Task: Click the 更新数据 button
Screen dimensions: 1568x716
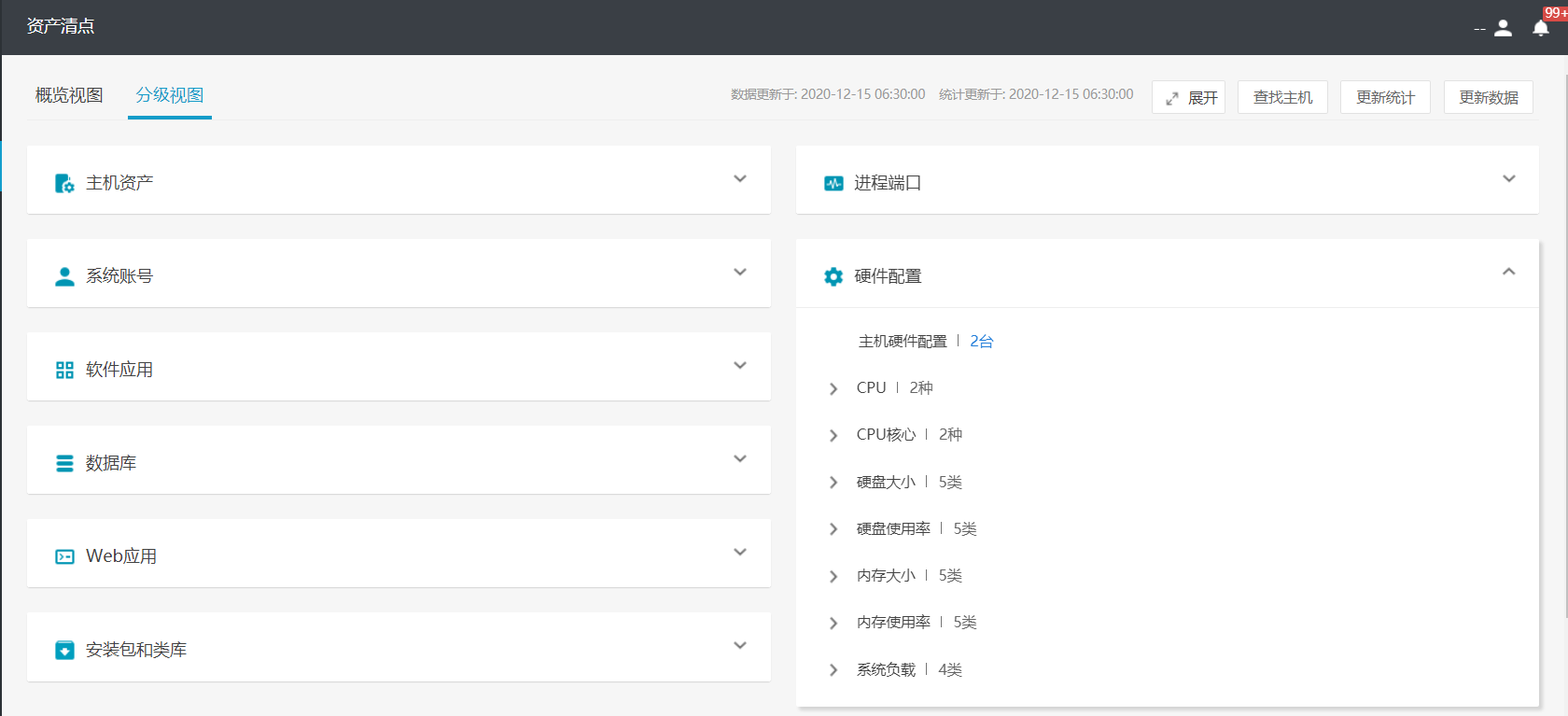Action: [1489, 97]
